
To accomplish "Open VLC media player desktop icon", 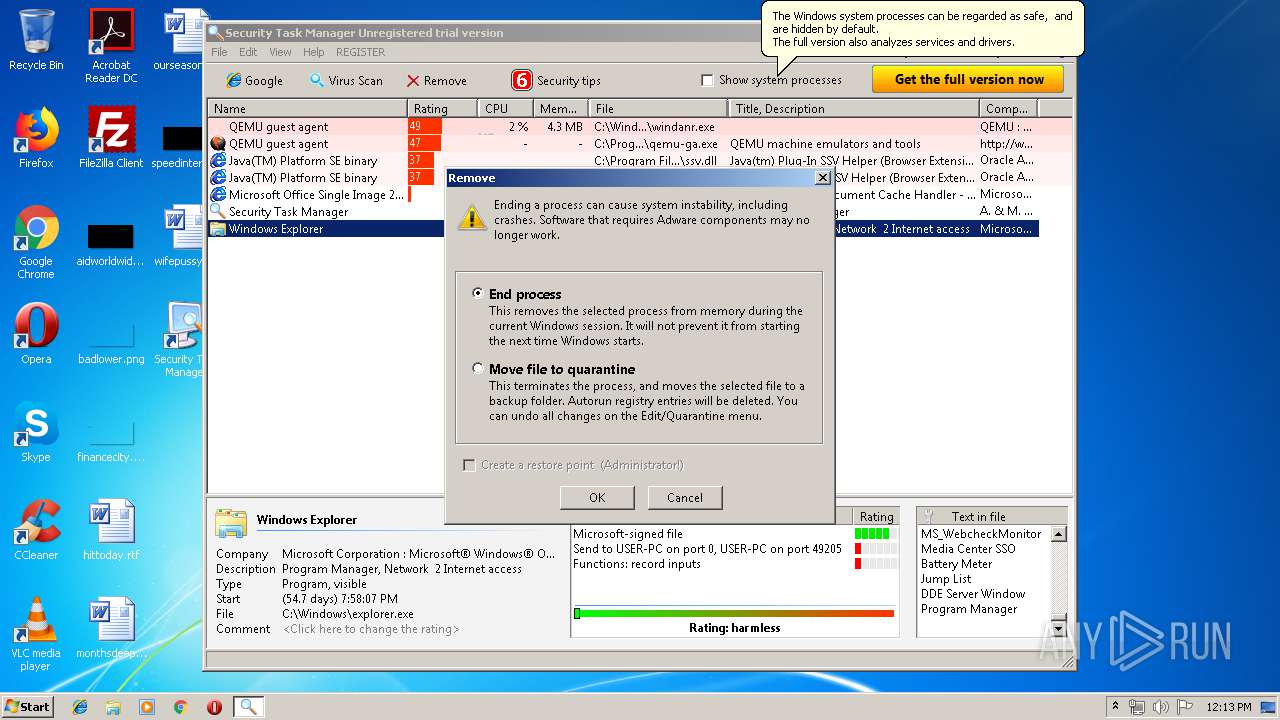I will 36,634.
